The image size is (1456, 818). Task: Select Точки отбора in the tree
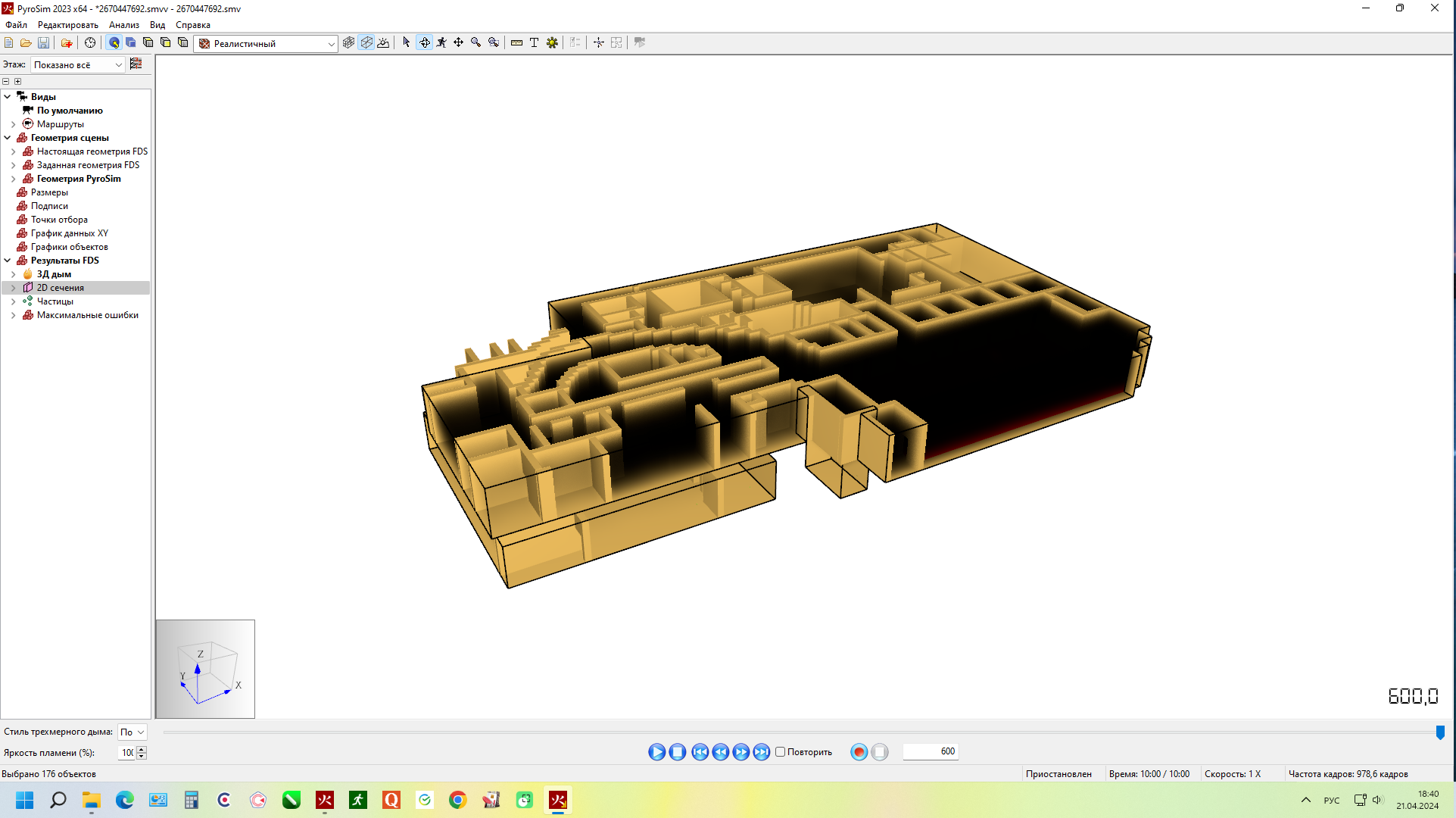(59, 220)
